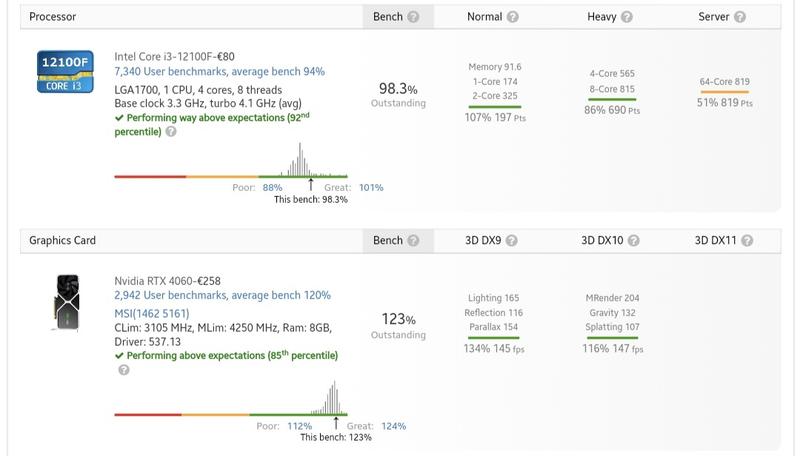Click the RTX 4060 graphics card image
Image resolution: width=800 pixels, height=456 pixels.
click(66, 302)
